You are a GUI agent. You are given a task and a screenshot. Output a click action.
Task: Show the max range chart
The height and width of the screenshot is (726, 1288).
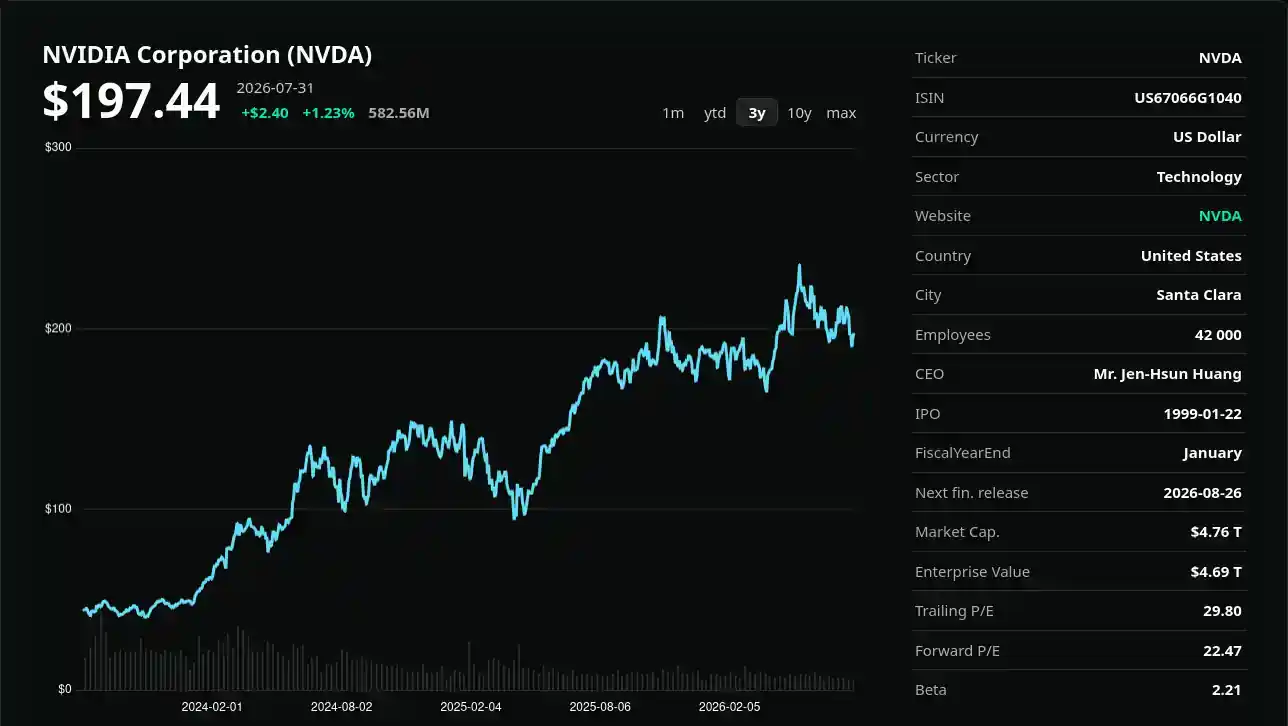click(841, 113)
